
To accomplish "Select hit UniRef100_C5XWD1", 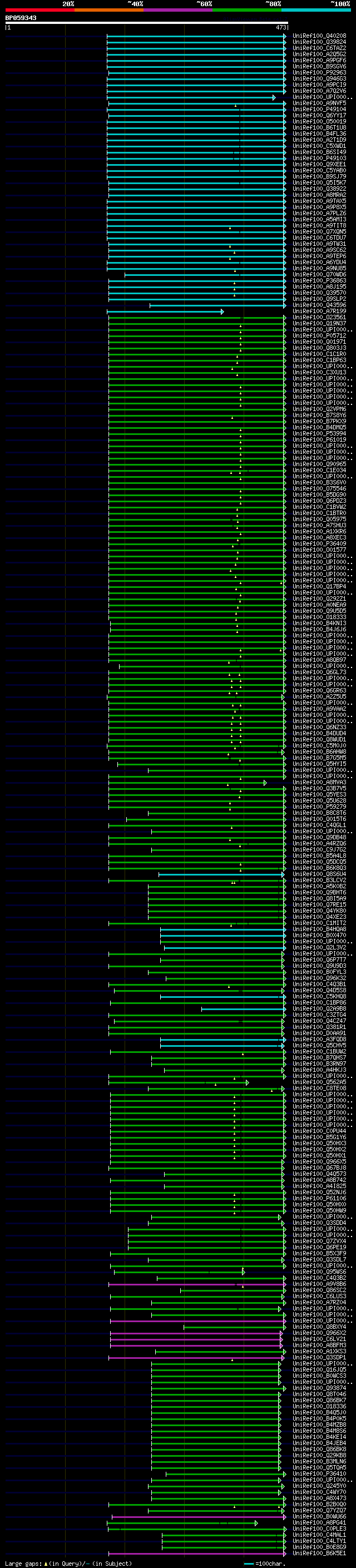I will 319,146.
